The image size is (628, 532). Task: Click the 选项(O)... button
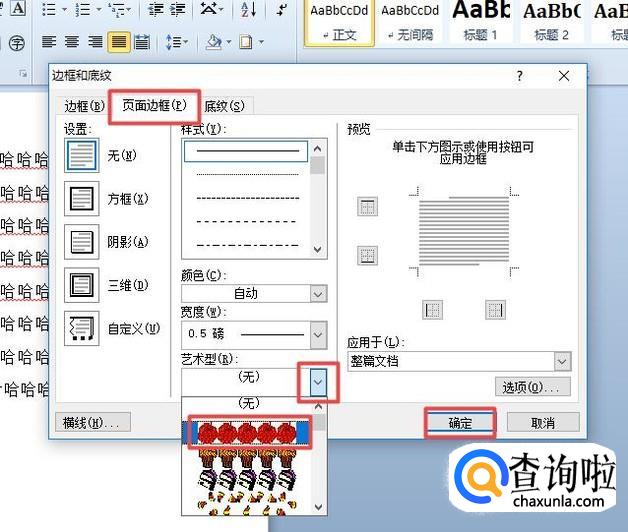533,387
